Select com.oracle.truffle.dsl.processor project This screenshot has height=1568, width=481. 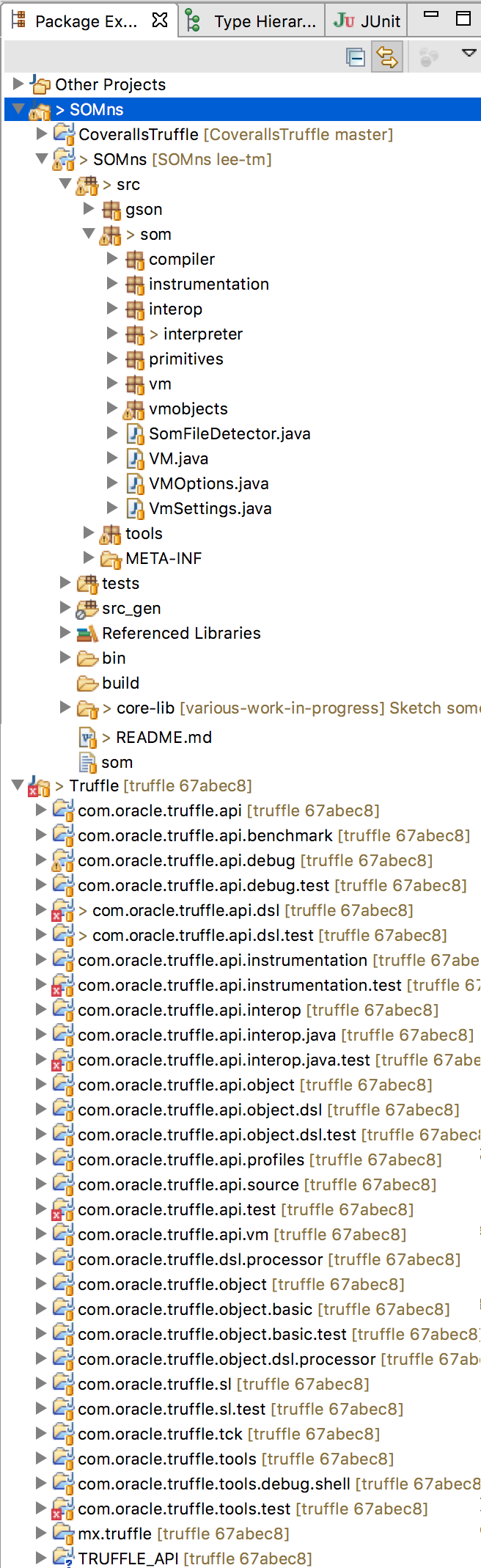point(269,1259)
